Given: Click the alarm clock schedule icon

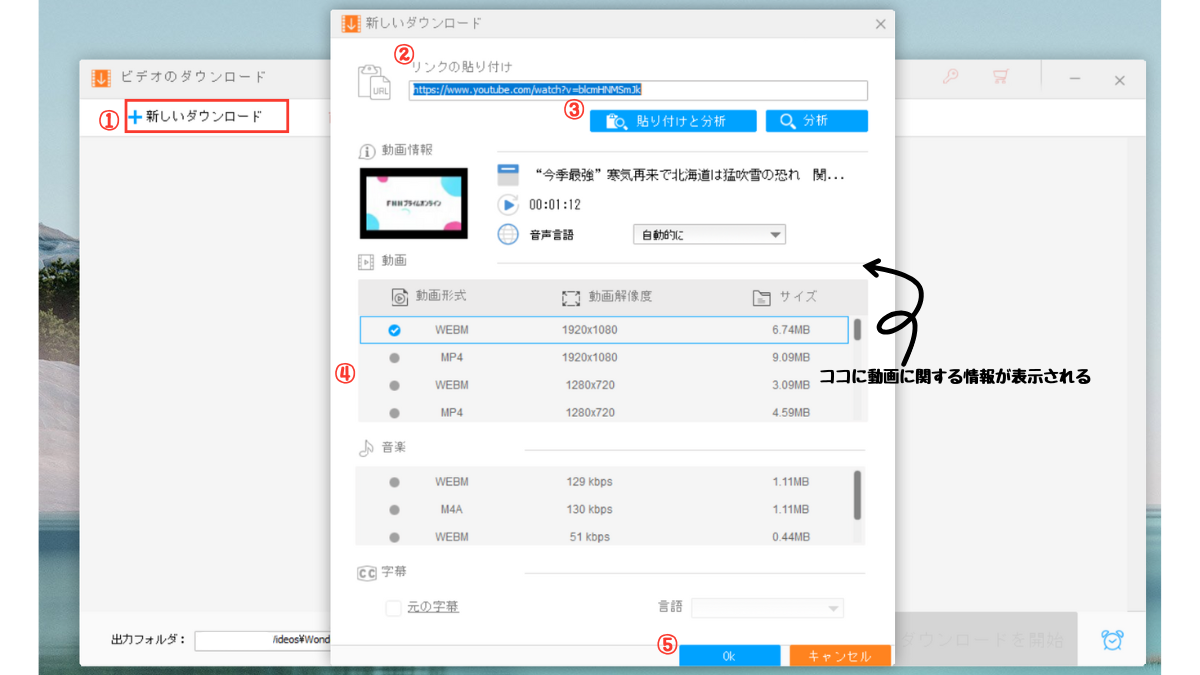Looking at the screenshot, I should coord(1111,639).
